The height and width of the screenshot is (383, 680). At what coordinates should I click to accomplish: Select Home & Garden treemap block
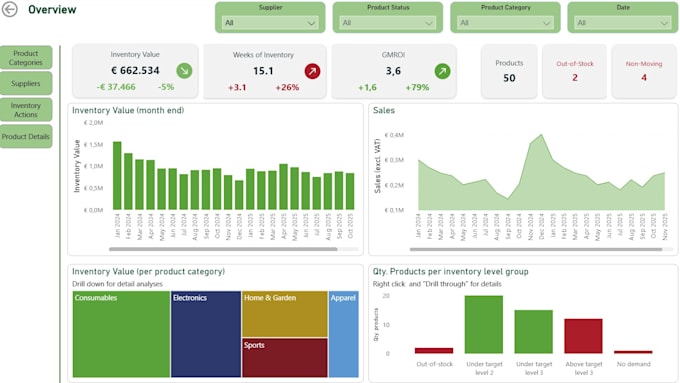[285, 314]
